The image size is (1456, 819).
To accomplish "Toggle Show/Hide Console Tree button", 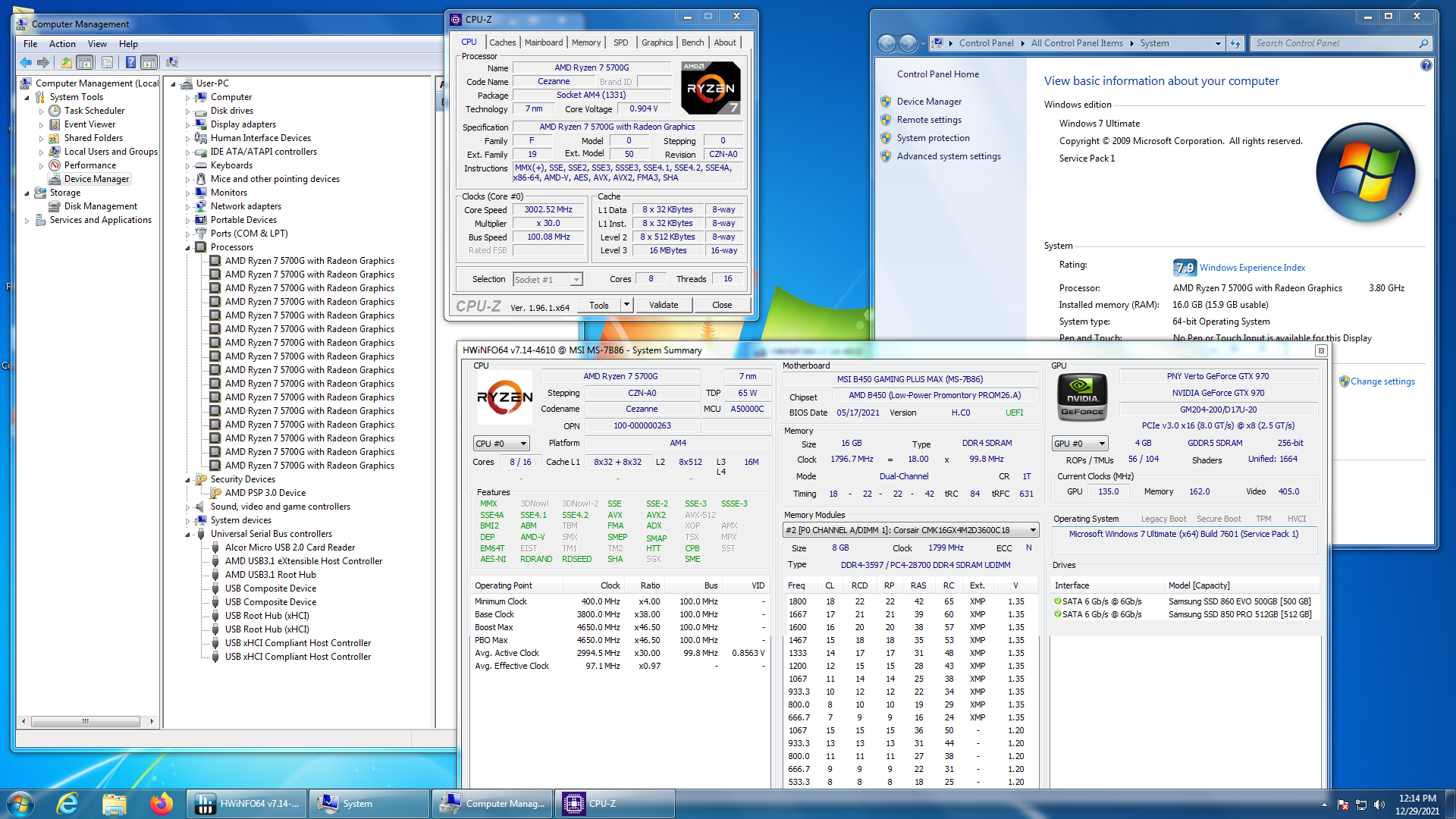I will [x=85, y=62].
